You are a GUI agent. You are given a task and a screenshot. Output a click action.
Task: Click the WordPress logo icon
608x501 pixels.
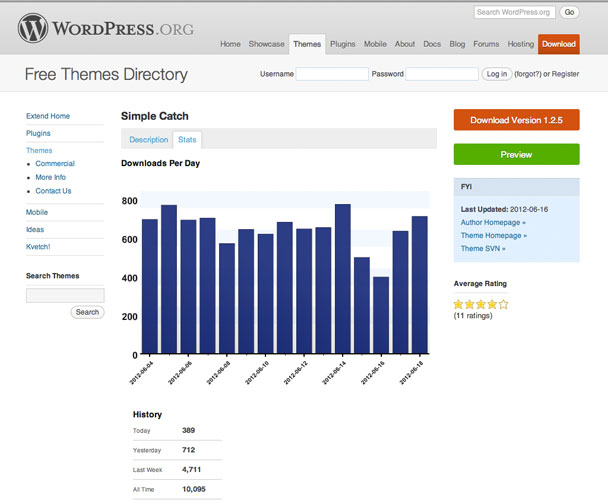point(33,28)
